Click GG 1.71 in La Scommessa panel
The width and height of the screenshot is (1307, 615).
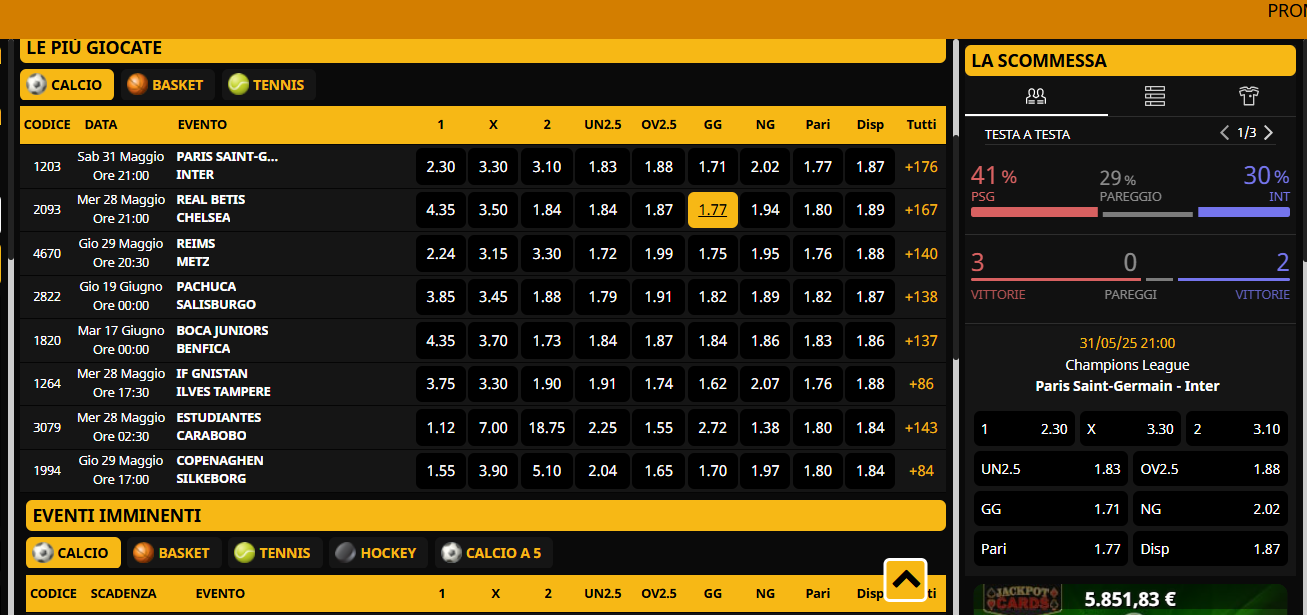click(1051, 509)
